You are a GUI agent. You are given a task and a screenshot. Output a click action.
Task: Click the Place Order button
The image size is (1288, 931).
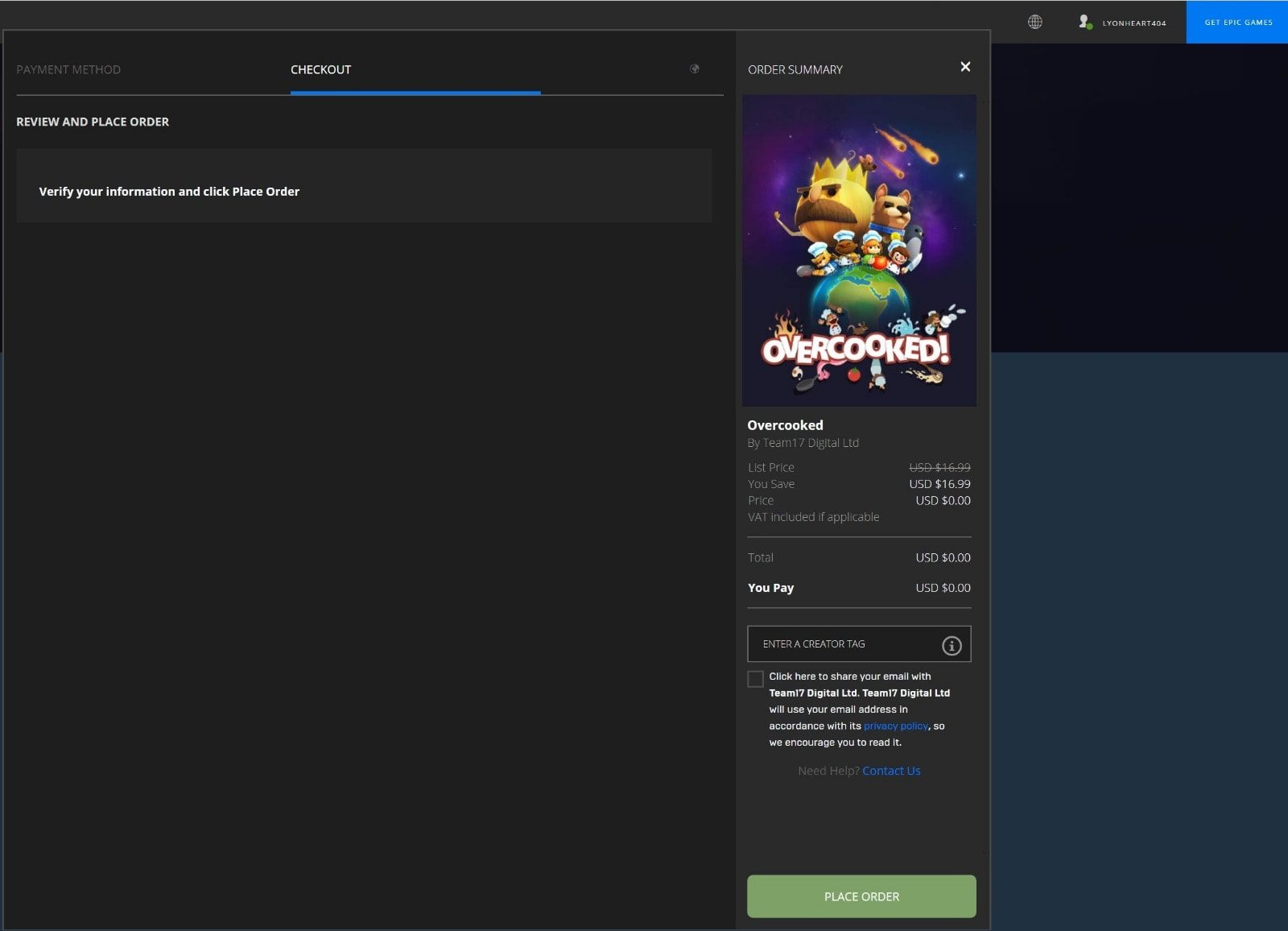[x=861, y=896]
